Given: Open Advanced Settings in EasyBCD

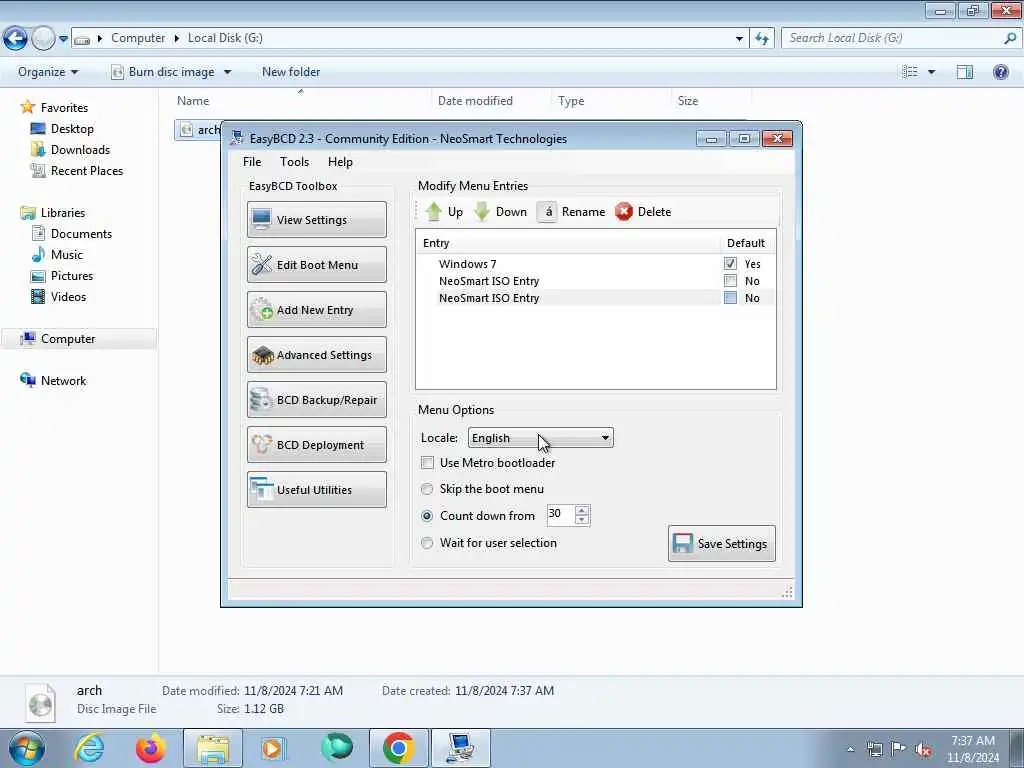Looking at the screenshot, I should (x=317, y=355).
